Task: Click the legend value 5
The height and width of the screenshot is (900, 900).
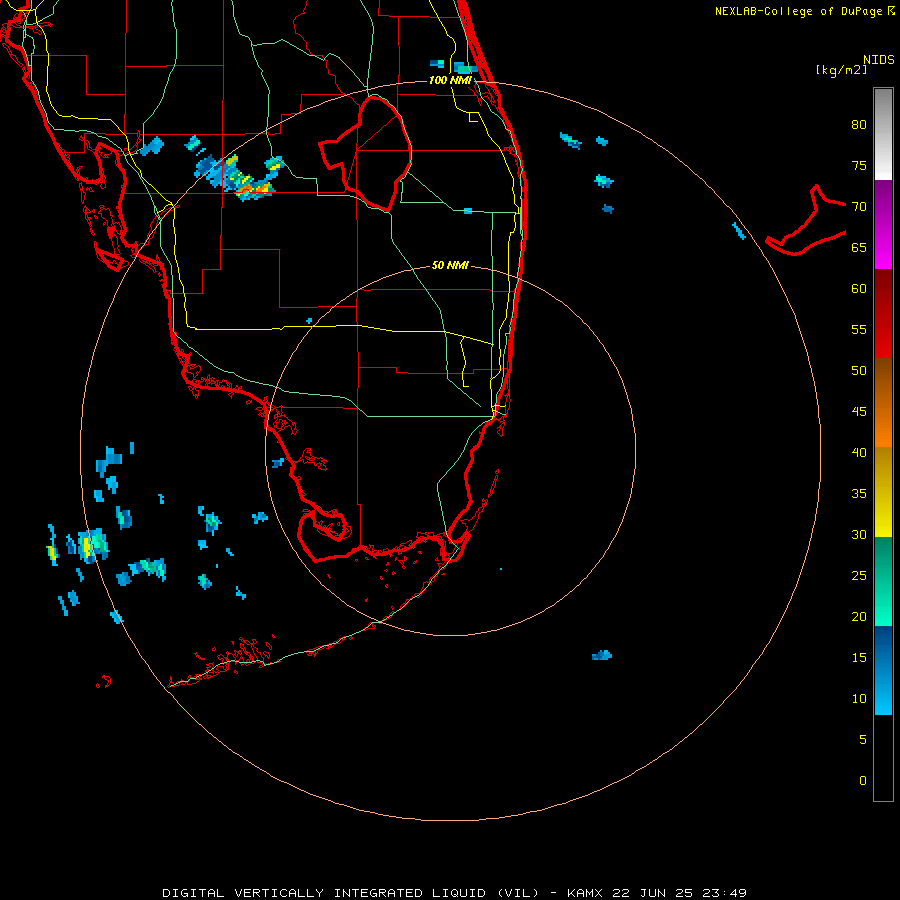Action: click(x=863, y=740)
